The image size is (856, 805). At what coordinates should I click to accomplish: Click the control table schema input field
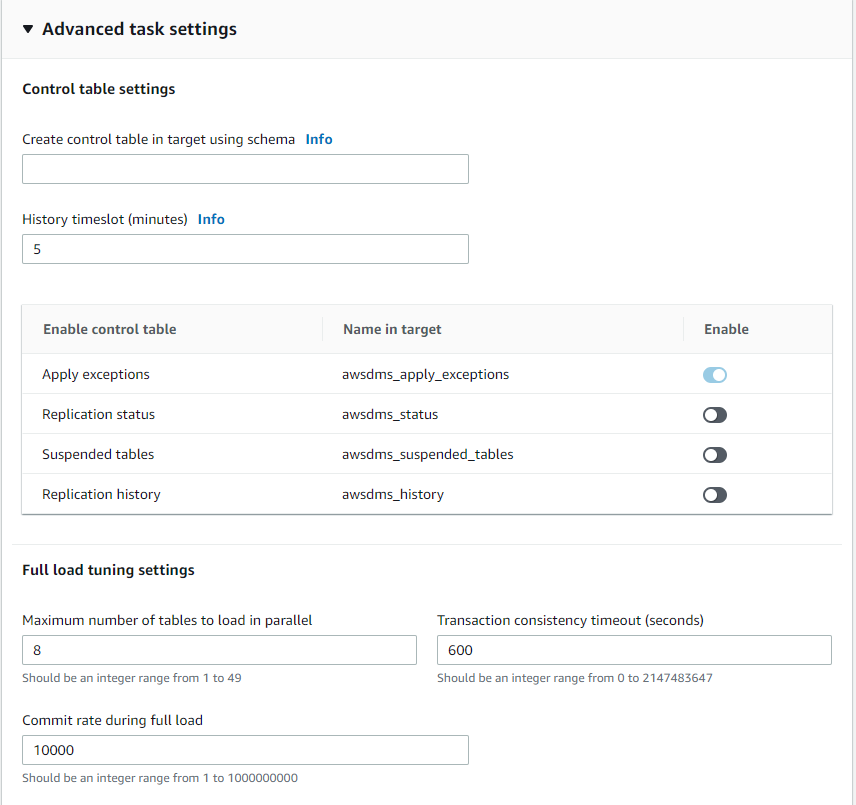coord(245,169)
